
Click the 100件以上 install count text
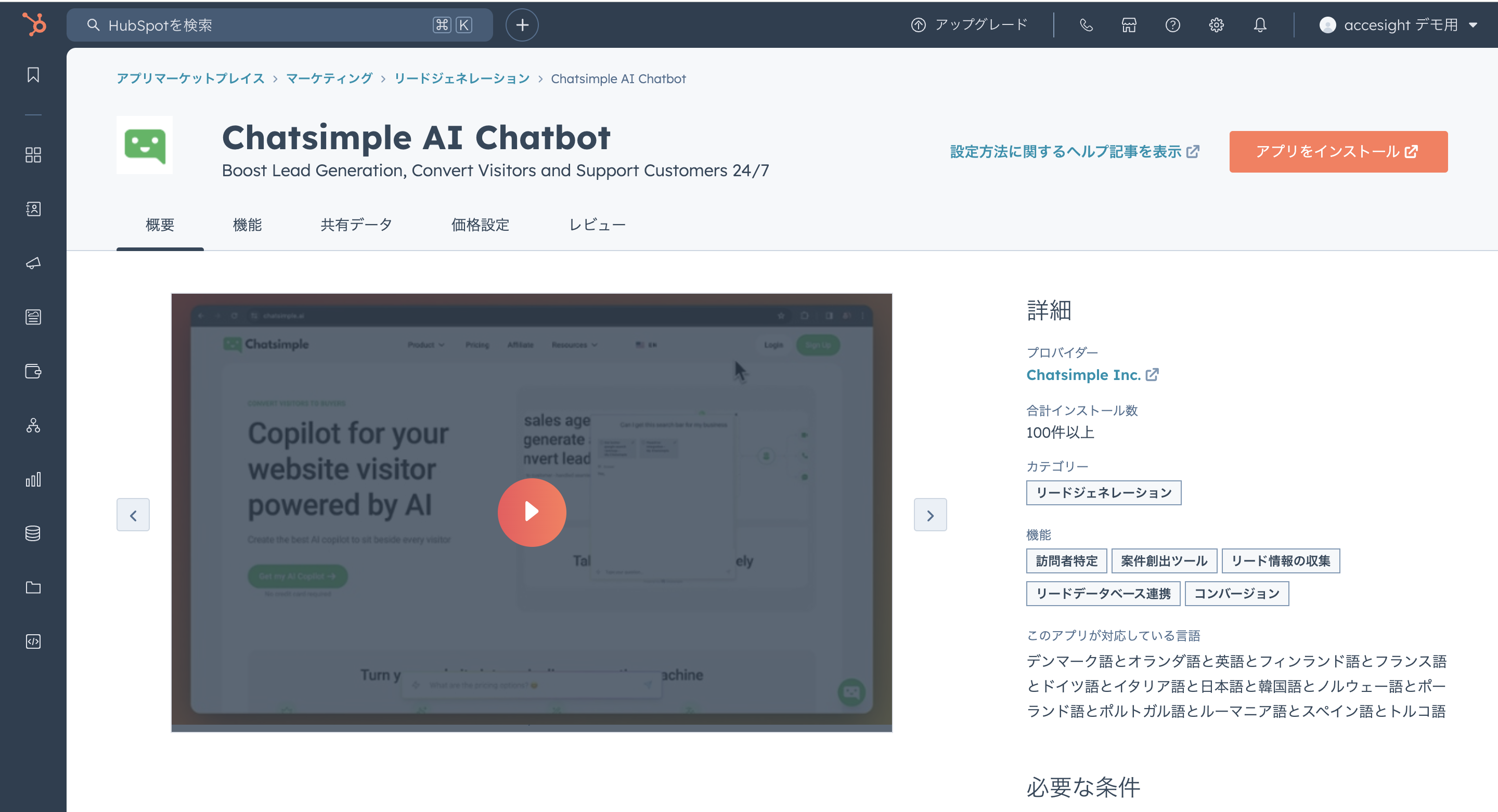[x=1060, y=433]
